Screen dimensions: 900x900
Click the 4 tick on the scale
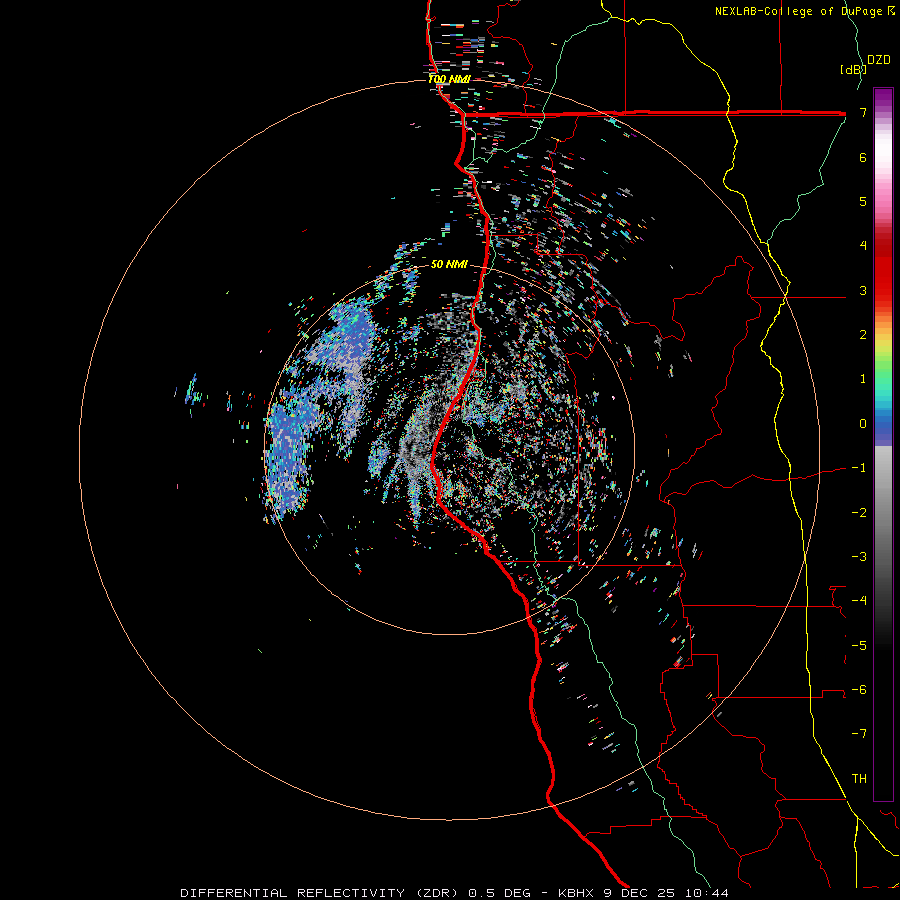[x=863, y=246]
